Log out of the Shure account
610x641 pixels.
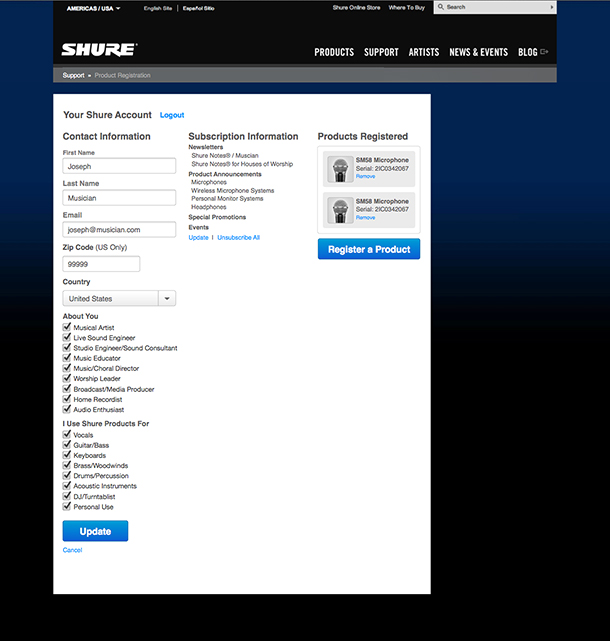[172, 115]
